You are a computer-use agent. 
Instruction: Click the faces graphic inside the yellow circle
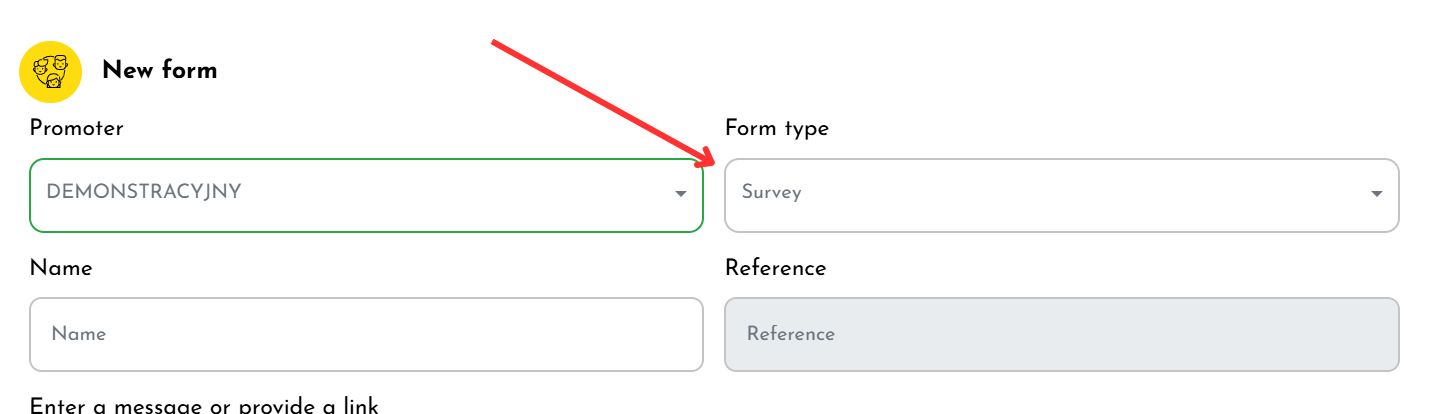pyautogui.click(x=50, y=71)
